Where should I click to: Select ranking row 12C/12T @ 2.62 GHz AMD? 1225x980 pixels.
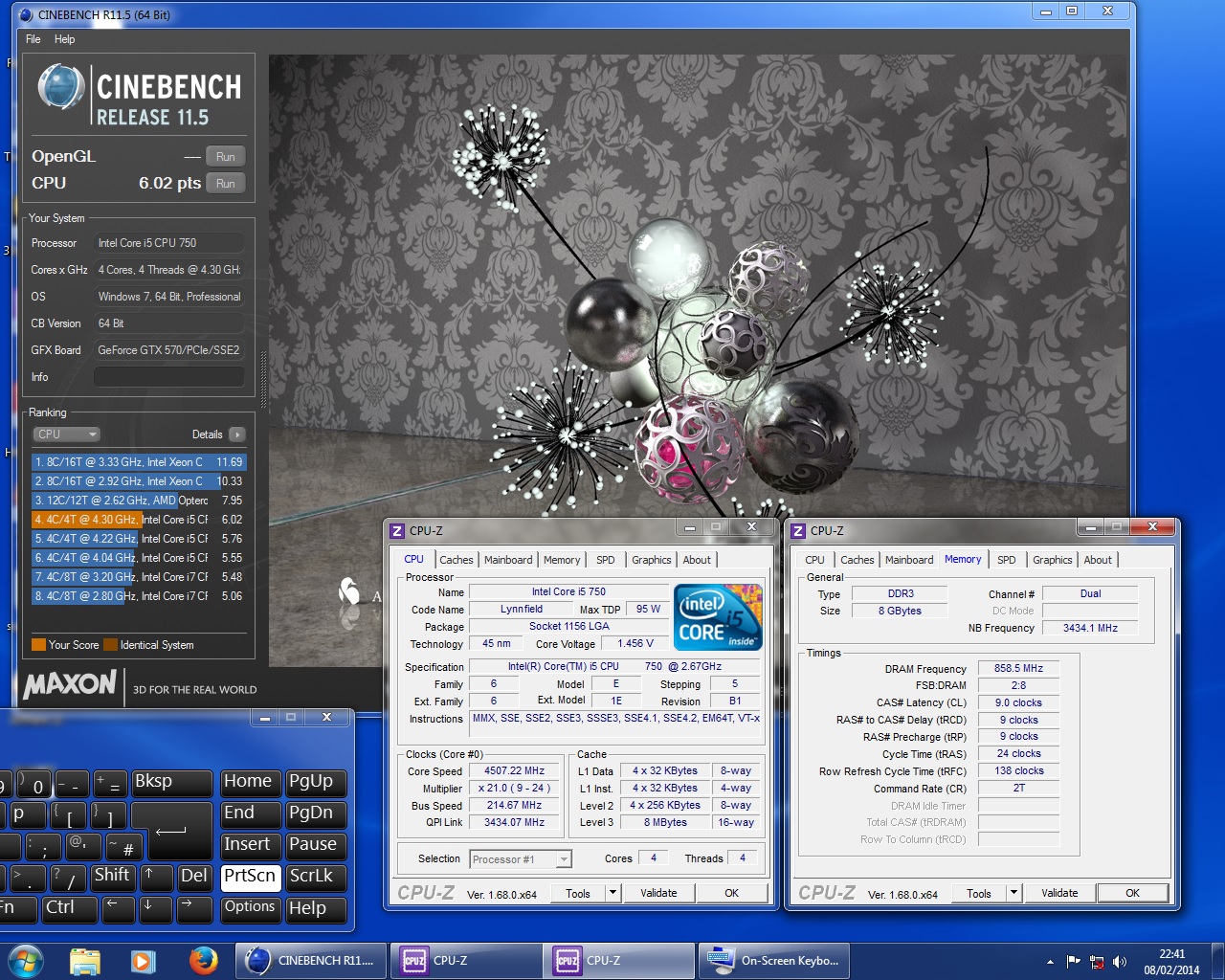point(139,501)
